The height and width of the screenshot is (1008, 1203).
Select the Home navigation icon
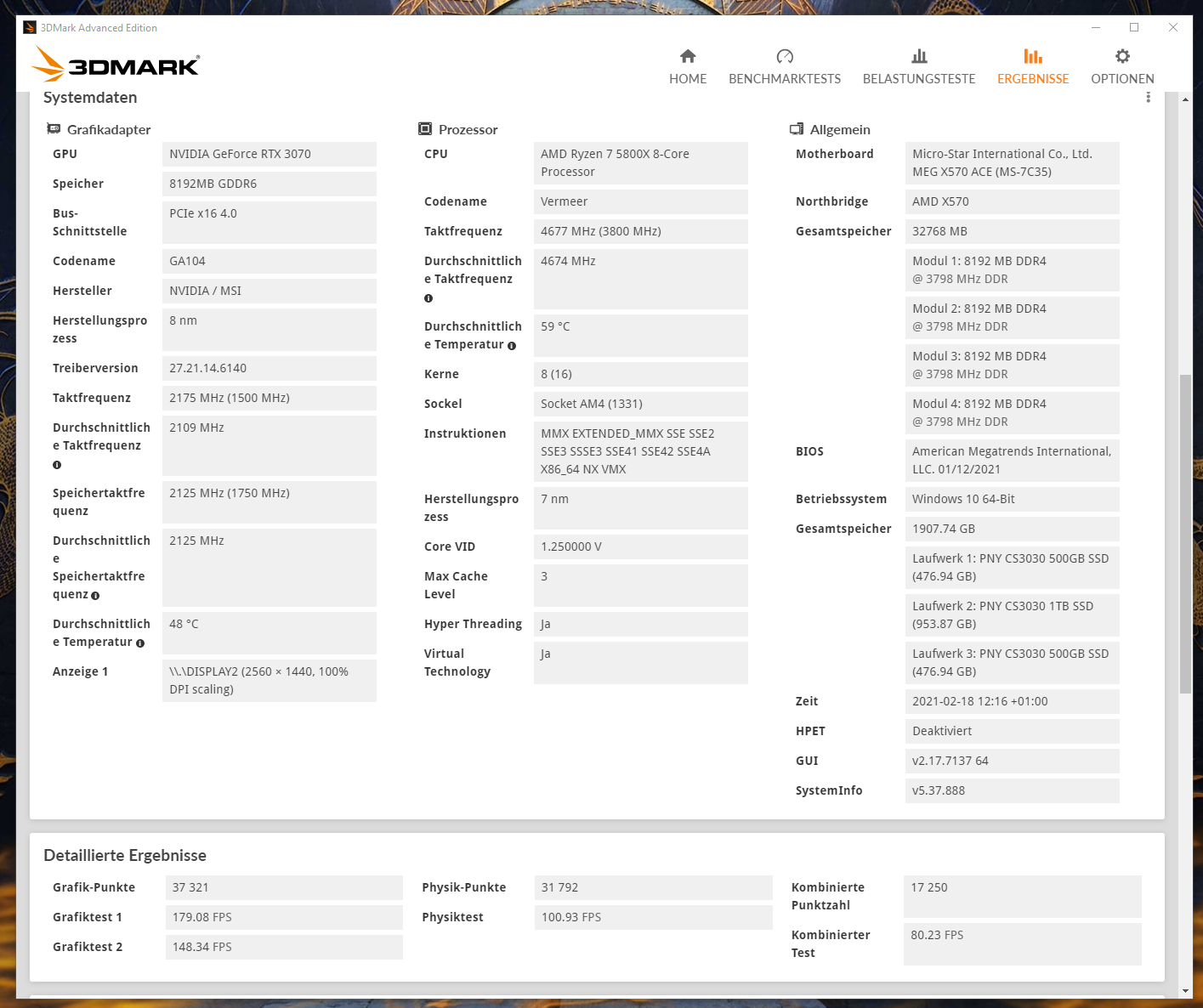(x=688, y=56)
